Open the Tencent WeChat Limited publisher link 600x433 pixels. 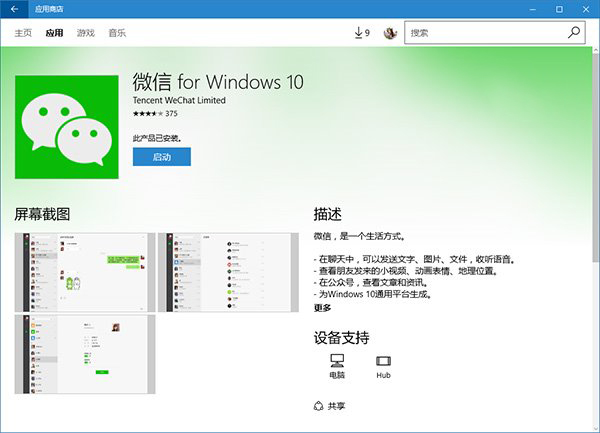click(x=179, y=100)
